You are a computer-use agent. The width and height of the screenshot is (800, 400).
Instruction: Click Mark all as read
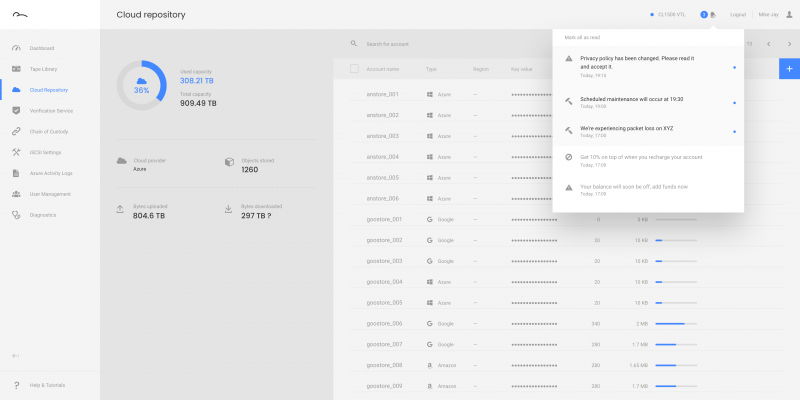[583, 37]
